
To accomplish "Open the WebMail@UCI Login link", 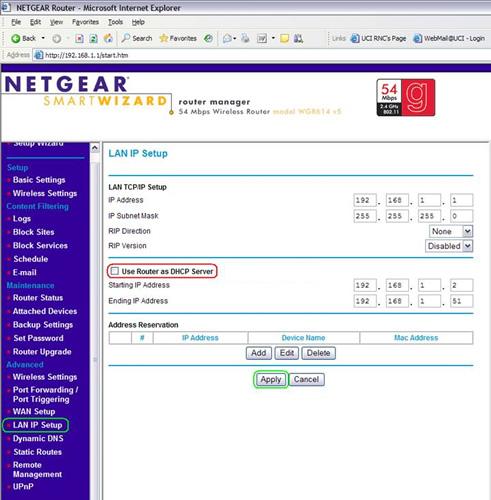I will [x=449, y=39].
